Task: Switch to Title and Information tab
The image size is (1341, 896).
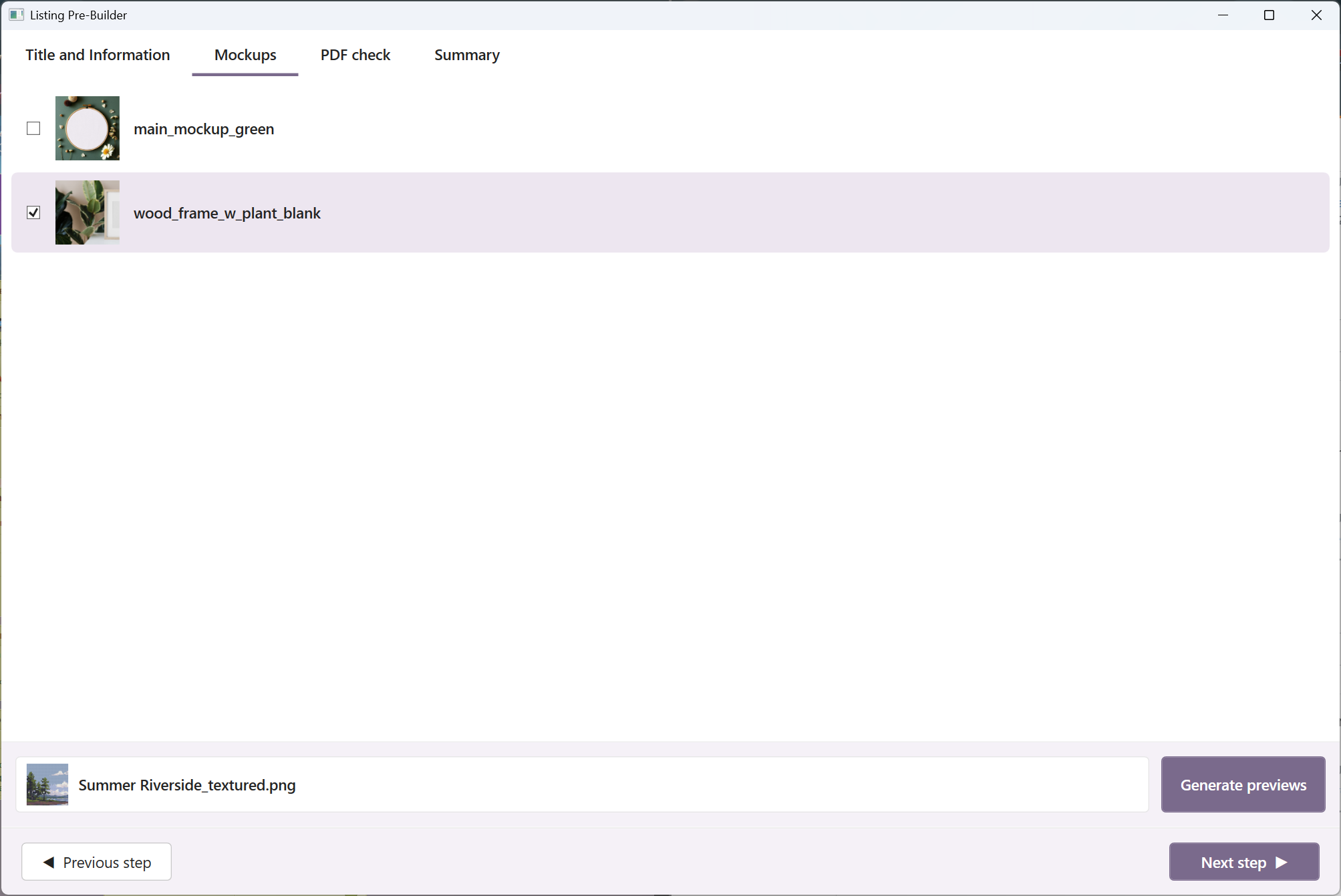Action: click(98, 55)
